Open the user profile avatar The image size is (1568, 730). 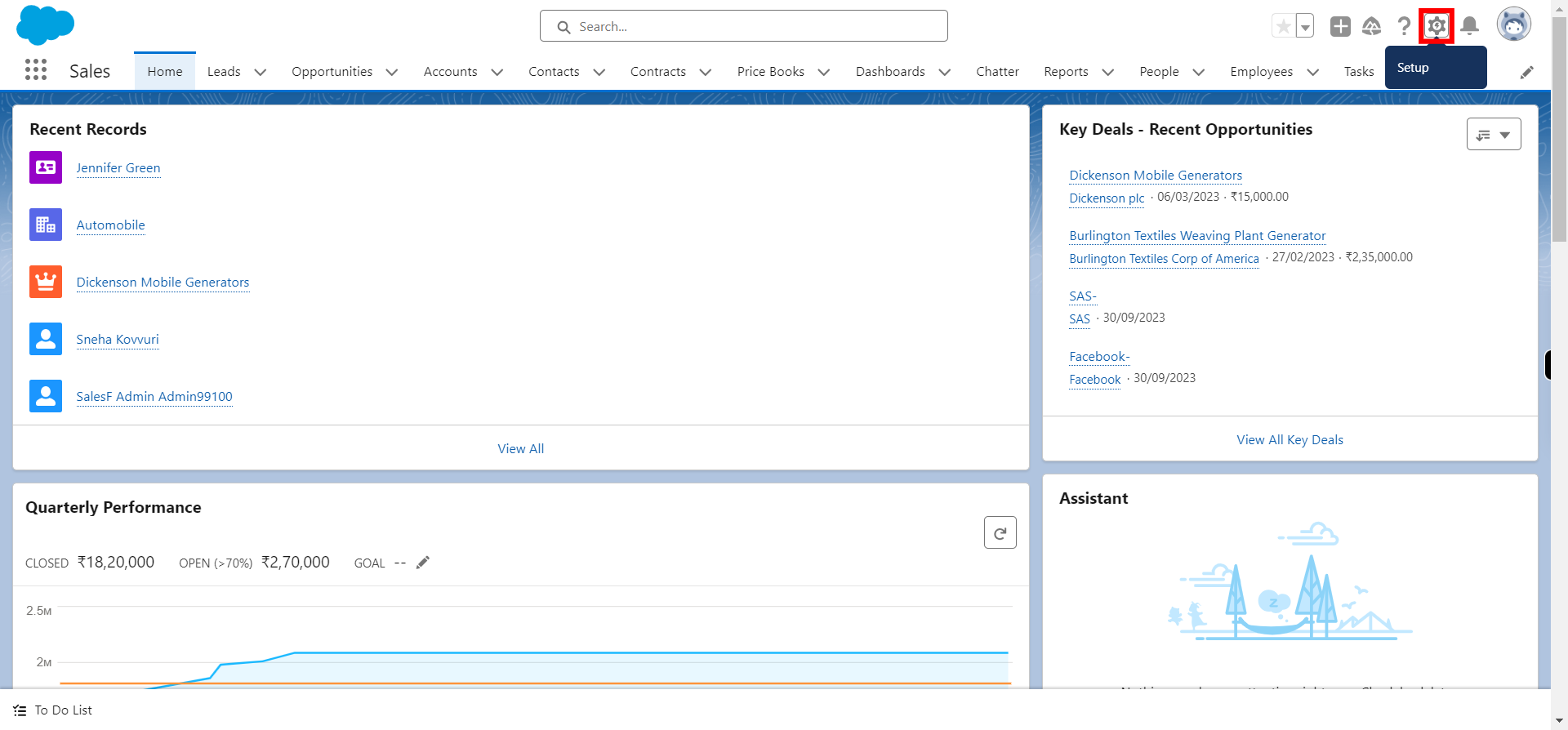1513,24
